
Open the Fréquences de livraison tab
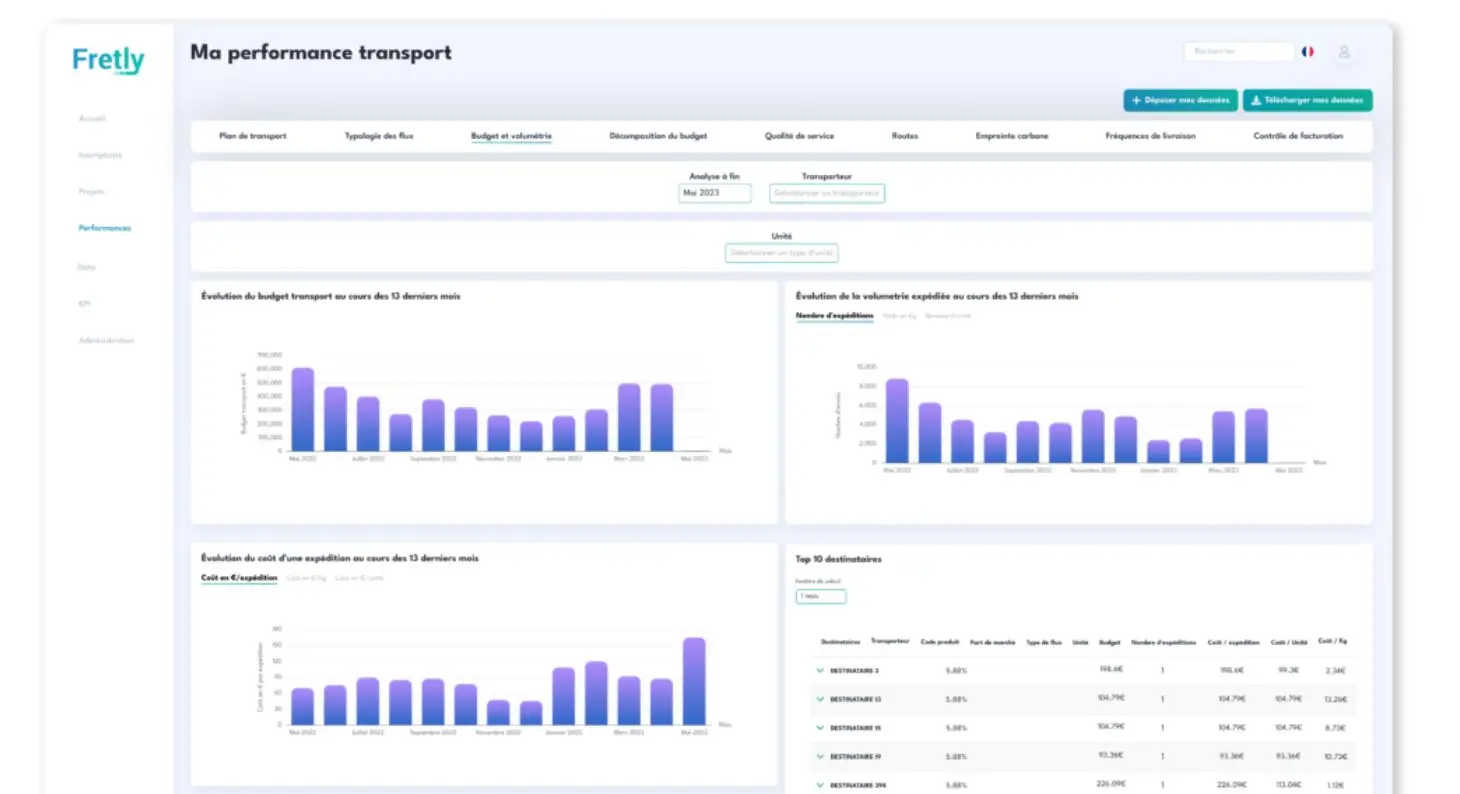(1150, 136)
